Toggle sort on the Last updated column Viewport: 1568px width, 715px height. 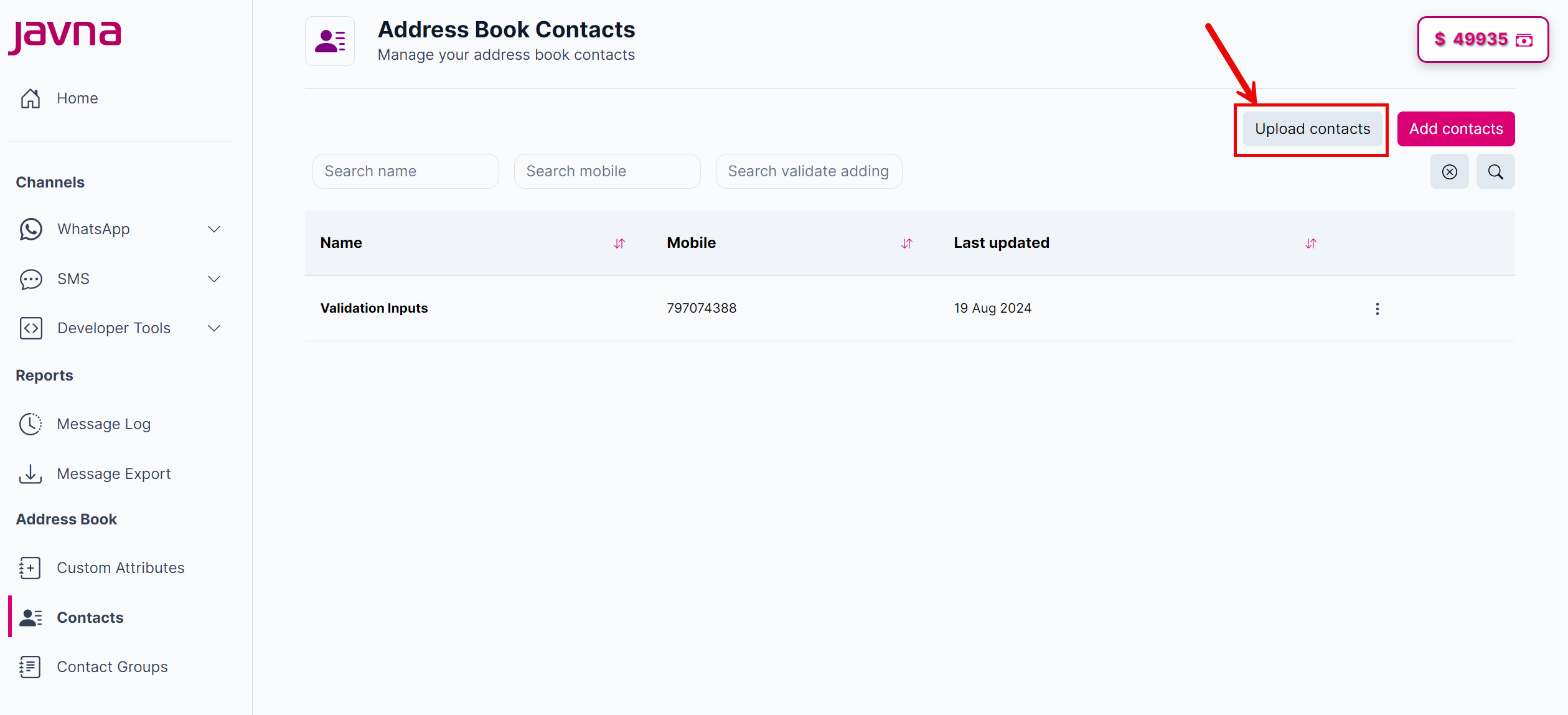click(x=1310, y=244)
